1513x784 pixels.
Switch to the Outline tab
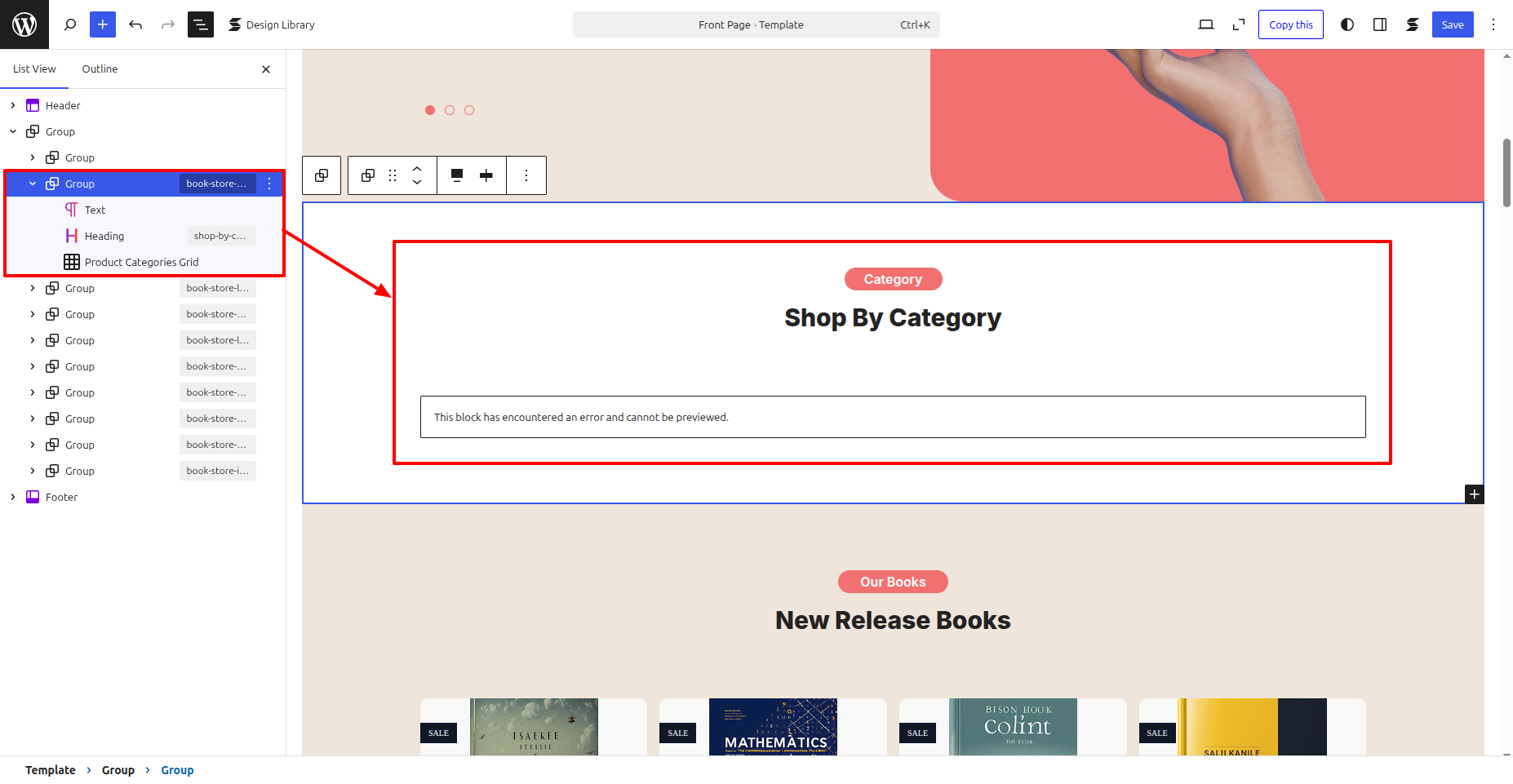tap(100, 69)
